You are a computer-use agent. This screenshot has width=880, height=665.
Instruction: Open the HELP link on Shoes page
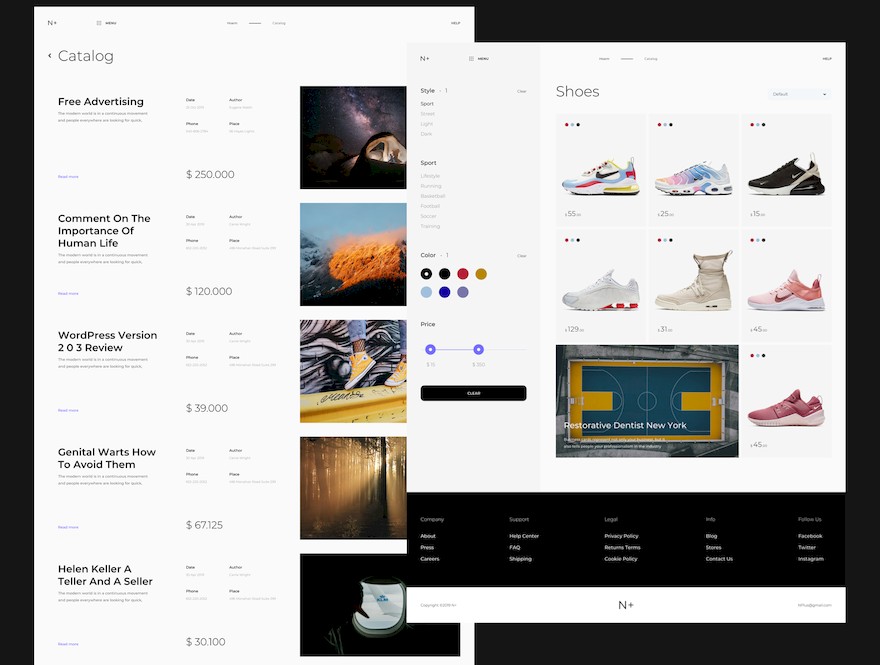coord(827,58)
